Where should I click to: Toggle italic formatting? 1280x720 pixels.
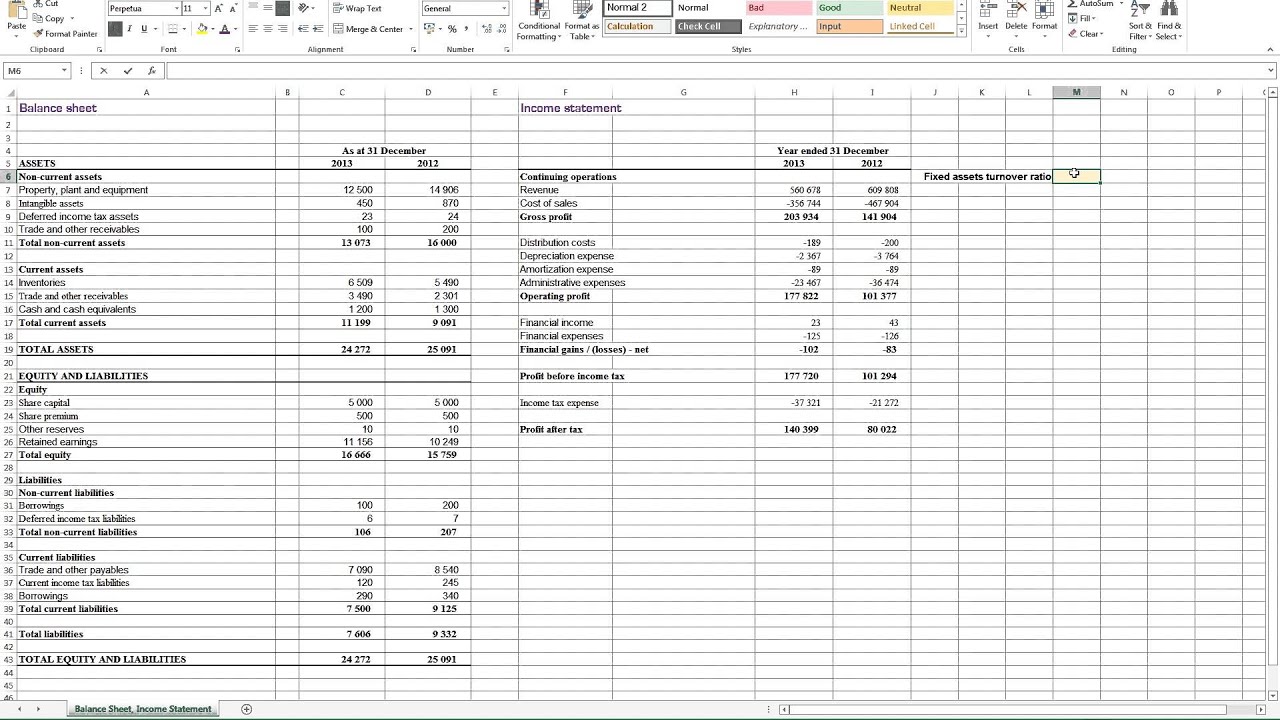[x=129, y=29]
